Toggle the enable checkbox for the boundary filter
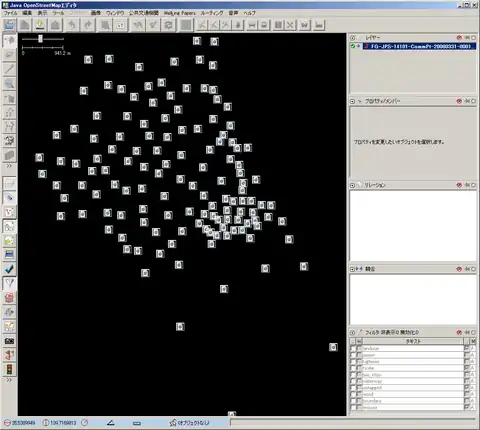Image resolution: width=480 pixels, height=430 pixels. [353, 401]
